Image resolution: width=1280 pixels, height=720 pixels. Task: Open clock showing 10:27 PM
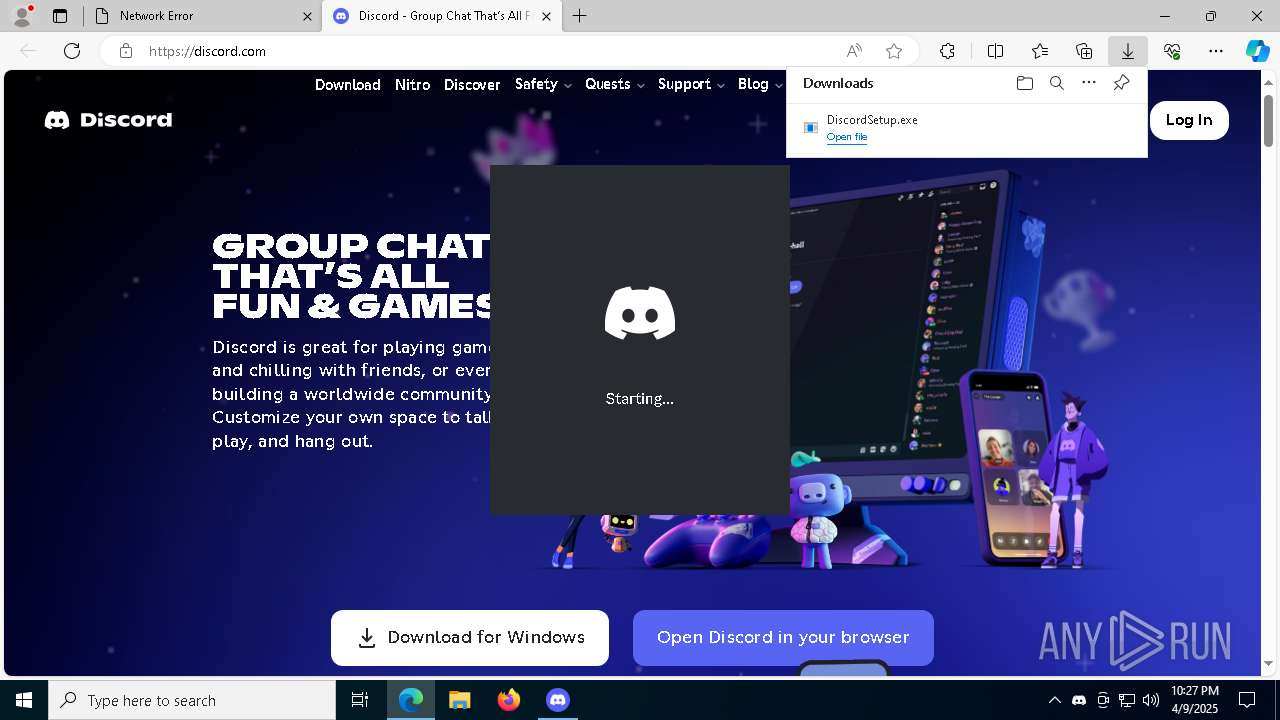(1195, 700)
